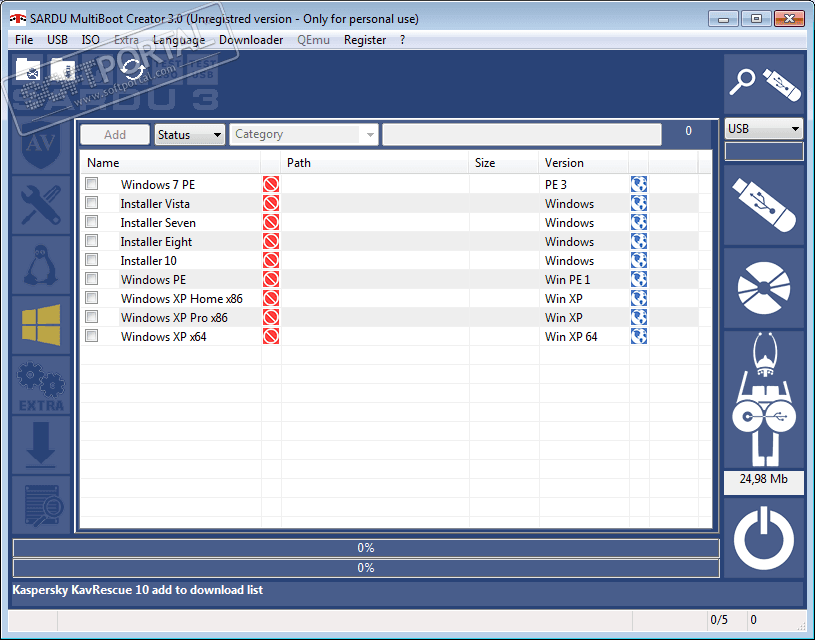Click the wide text field beside Category
Viewport: 815px width, 640px height.
(x=522, y=135)
